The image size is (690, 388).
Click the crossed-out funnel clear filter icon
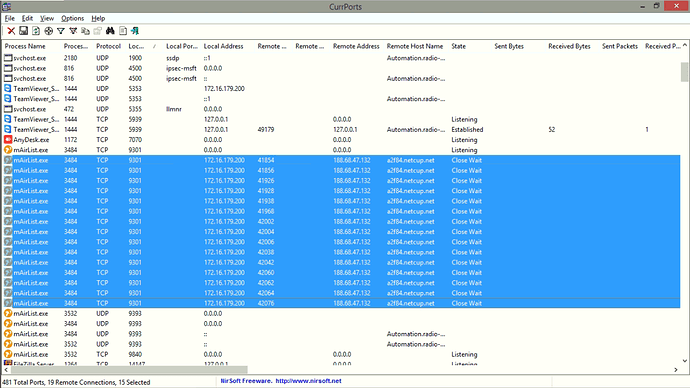pos(73,31)
